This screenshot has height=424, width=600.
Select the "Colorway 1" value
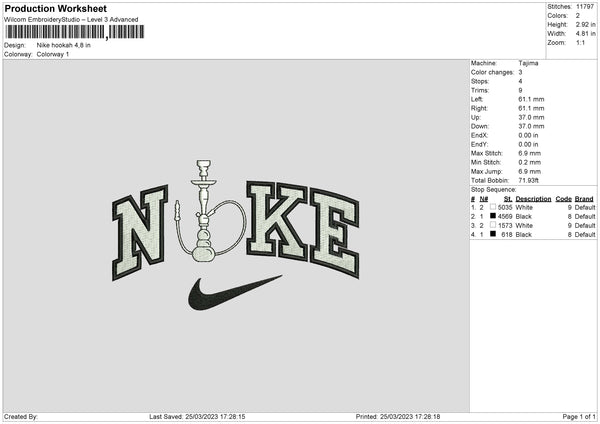click(x=53, y=54)
